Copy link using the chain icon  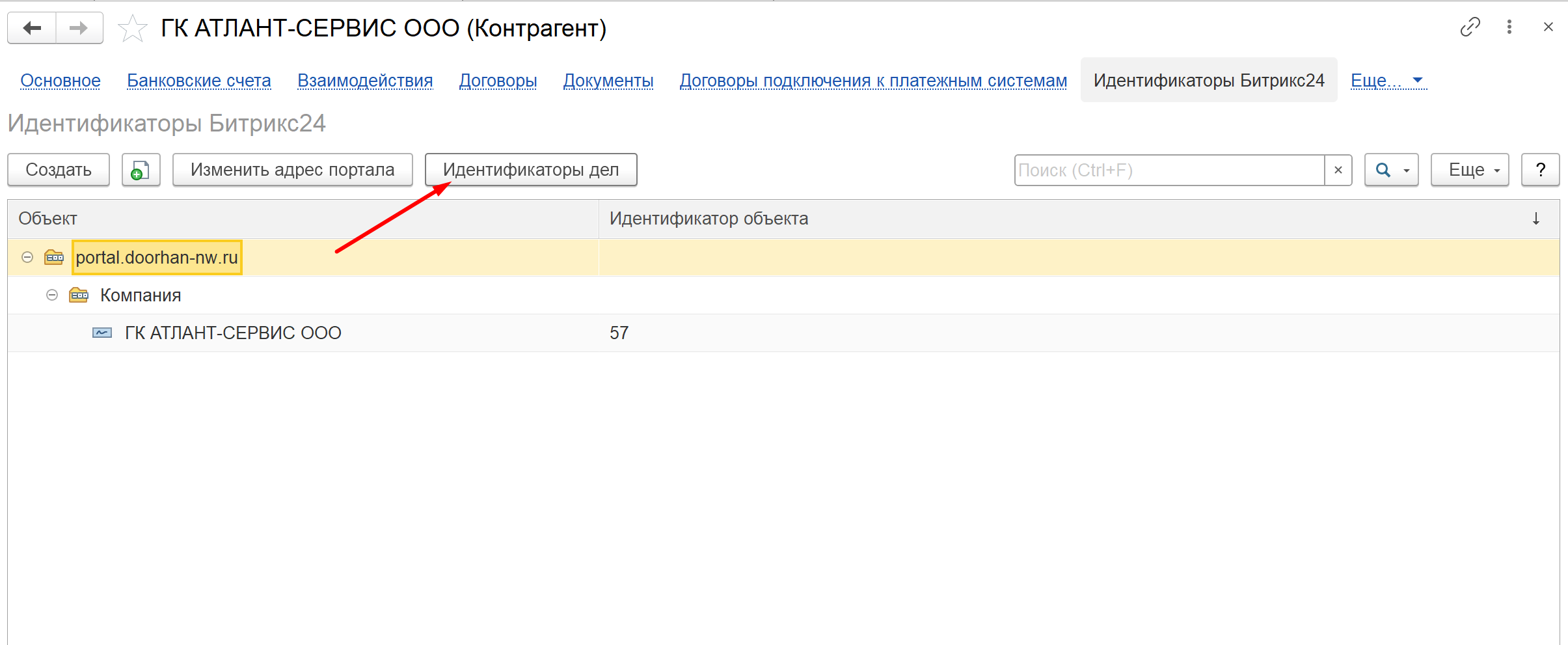[1470, 27]
